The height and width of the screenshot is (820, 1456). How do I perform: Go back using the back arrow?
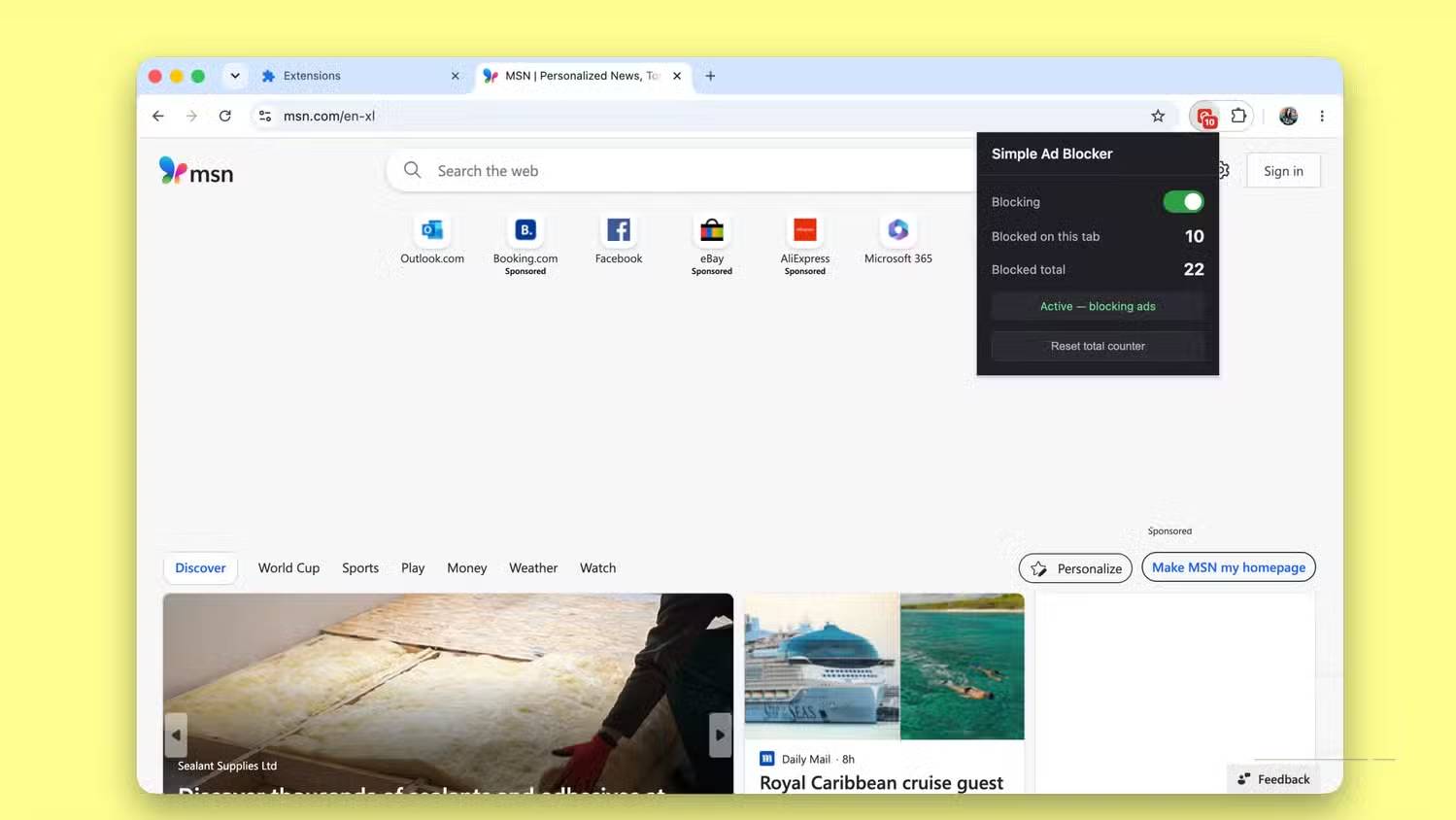click(x=158, y=116)
